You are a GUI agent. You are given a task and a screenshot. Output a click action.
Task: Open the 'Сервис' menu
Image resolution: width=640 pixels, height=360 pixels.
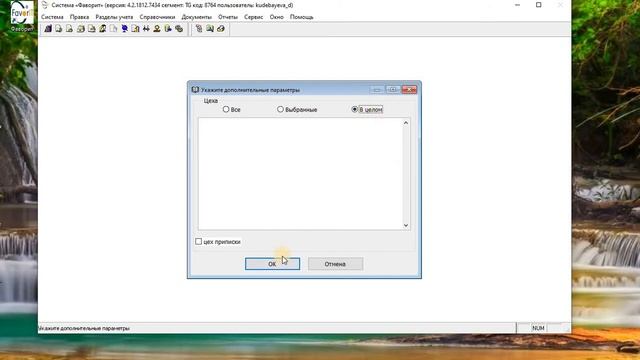253,17
